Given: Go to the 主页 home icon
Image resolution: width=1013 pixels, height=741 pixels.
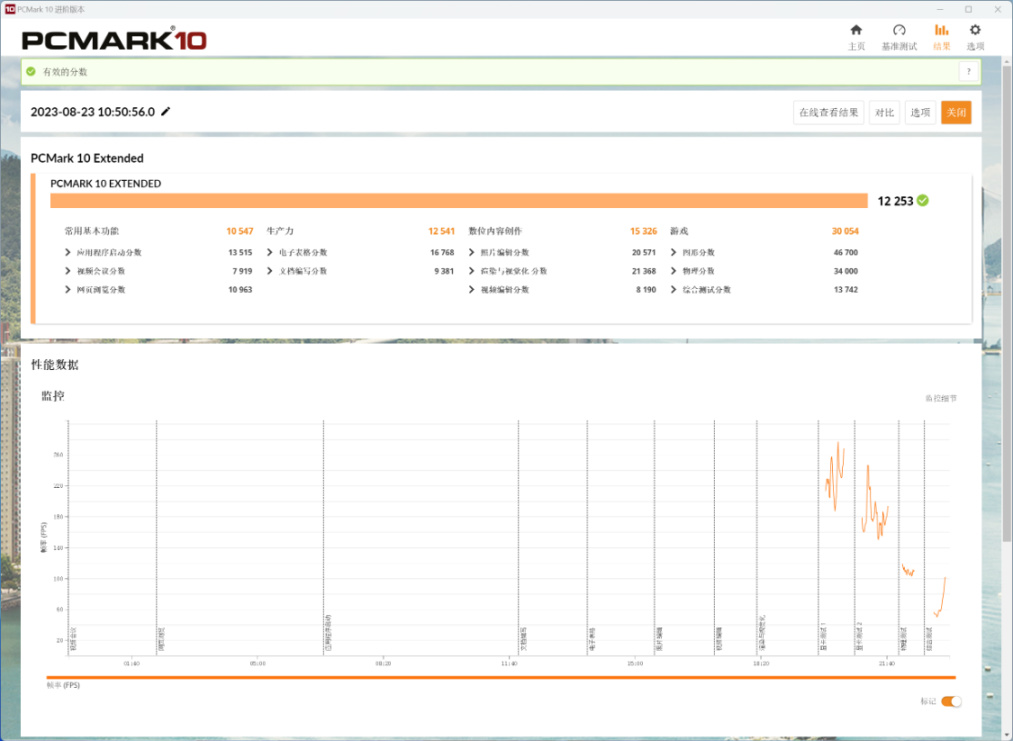Looking at the screenshot, I should (x=856, y=30).
